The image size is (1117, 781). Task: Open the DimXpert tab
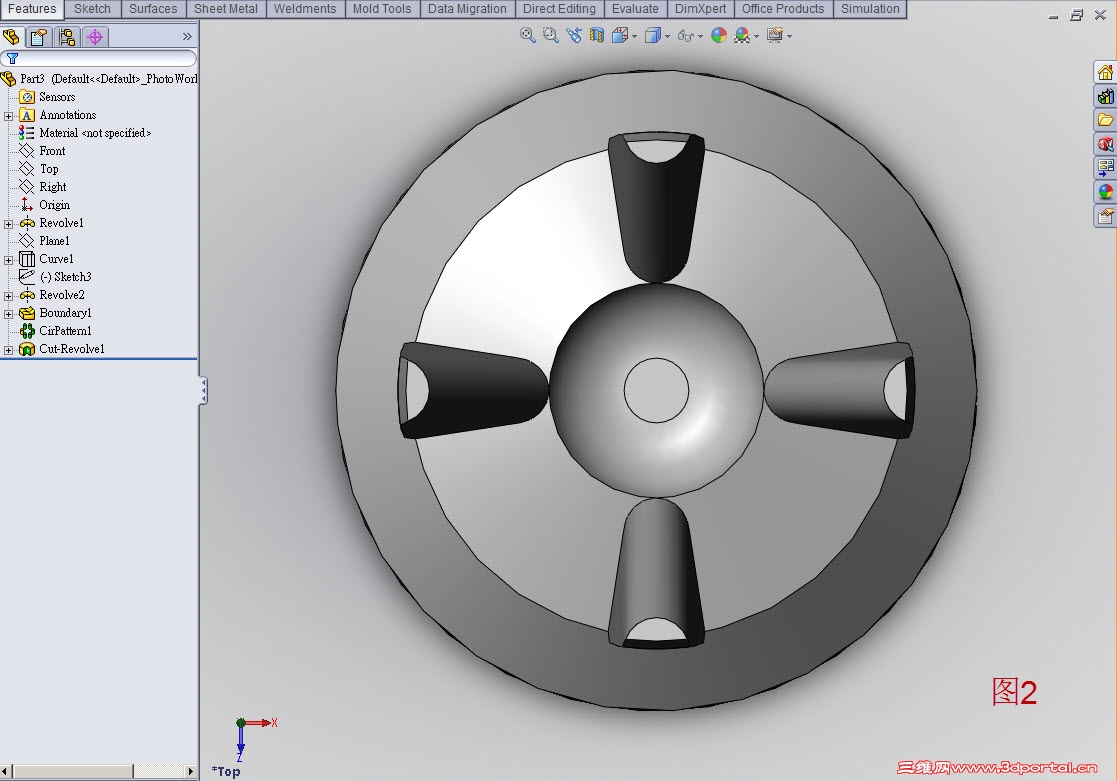click(701, 9)
